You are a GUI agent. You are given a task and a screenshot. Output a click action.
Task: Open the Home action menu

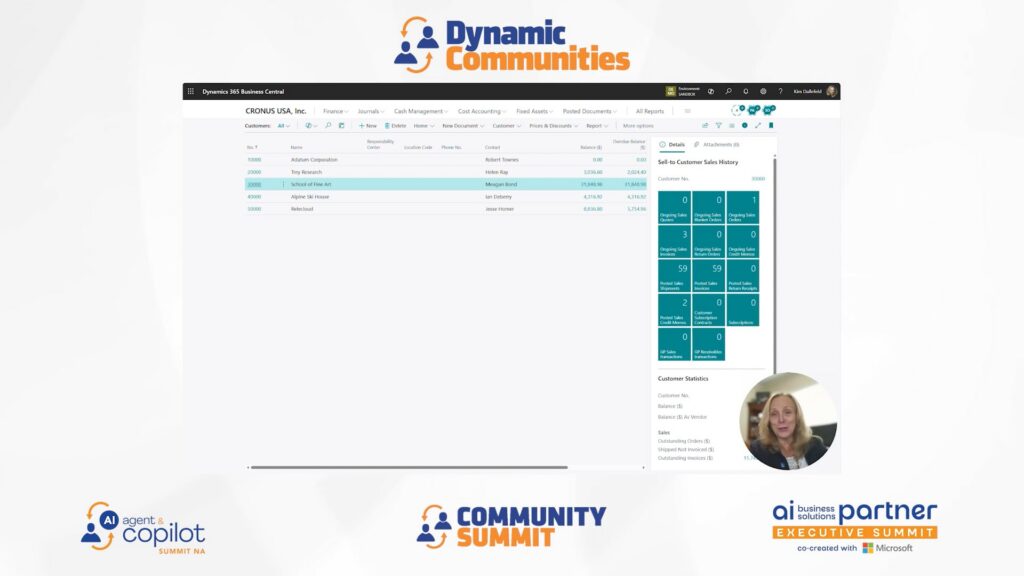tap(423, 125)
